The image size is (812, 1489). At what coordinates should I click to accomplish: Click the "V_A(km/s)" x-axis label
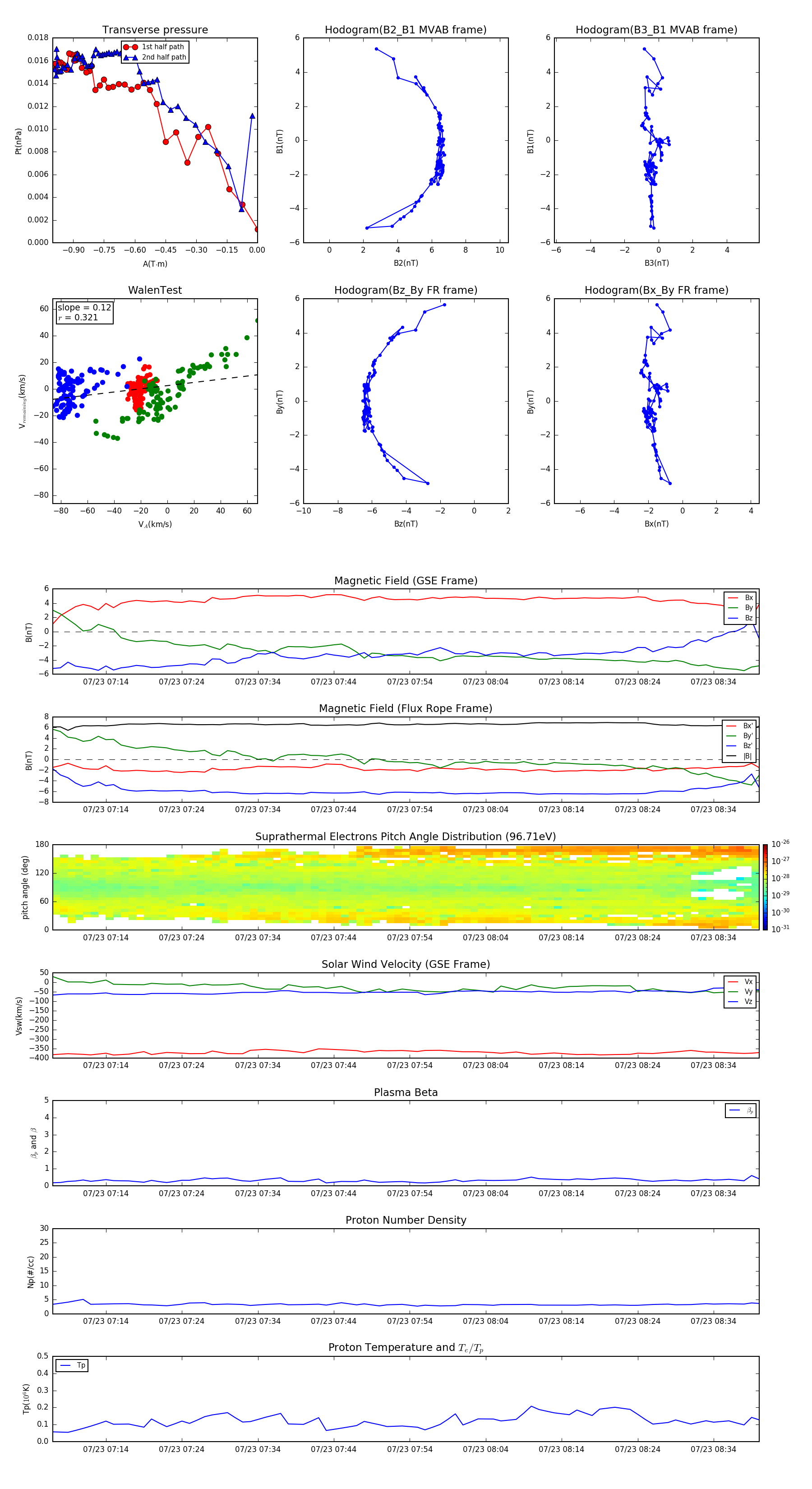coord(155,524)
